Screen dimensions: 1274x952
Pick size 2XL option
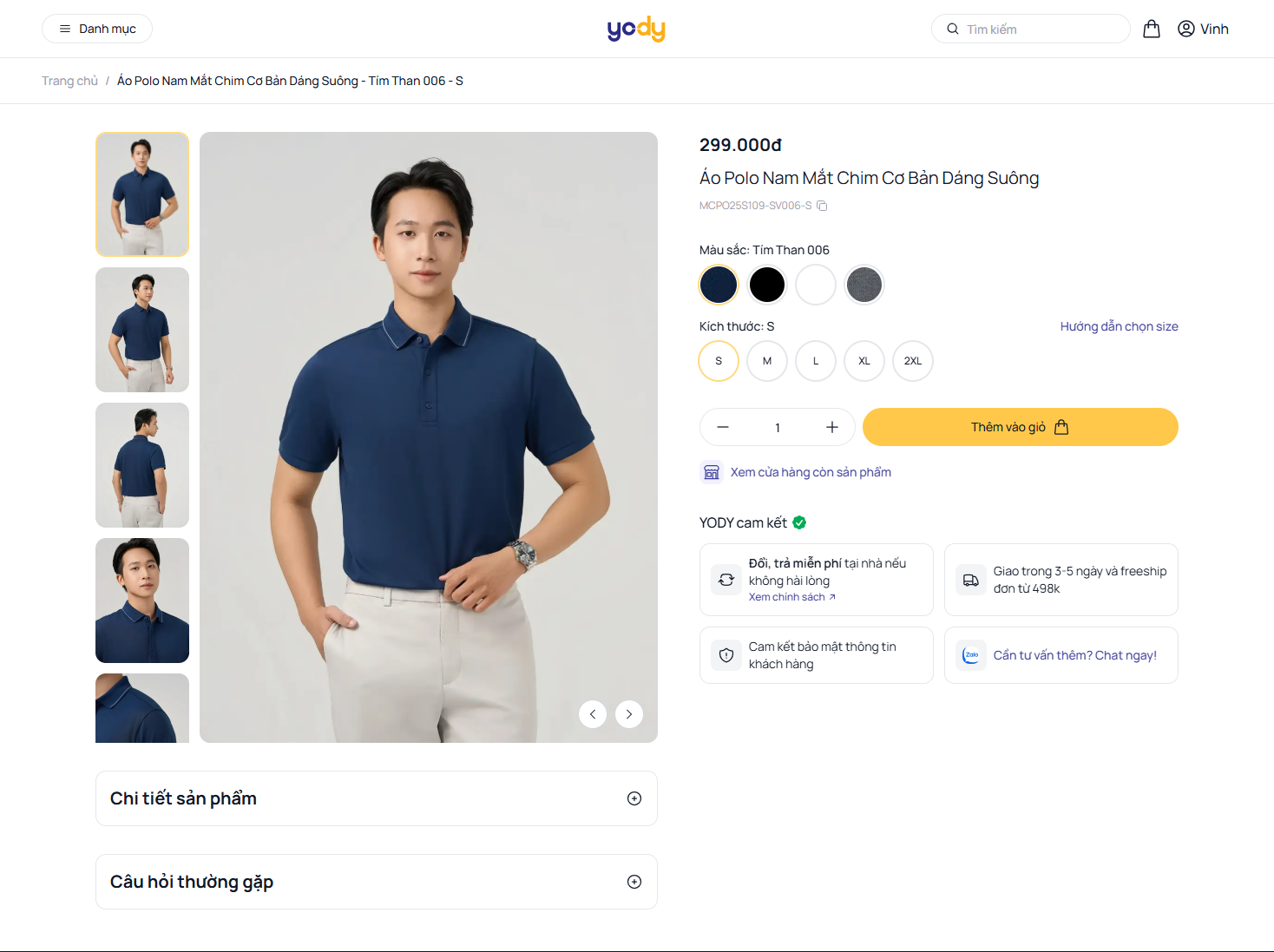click(x=913, y=361)
